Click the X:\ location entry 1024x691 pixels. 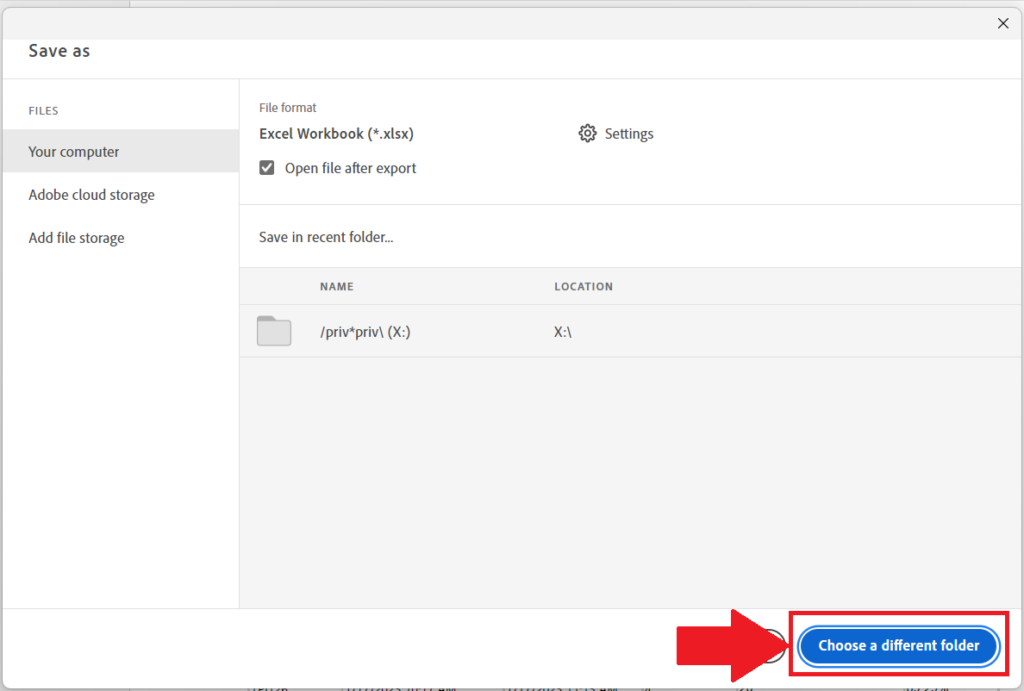[x=564, y=330]
